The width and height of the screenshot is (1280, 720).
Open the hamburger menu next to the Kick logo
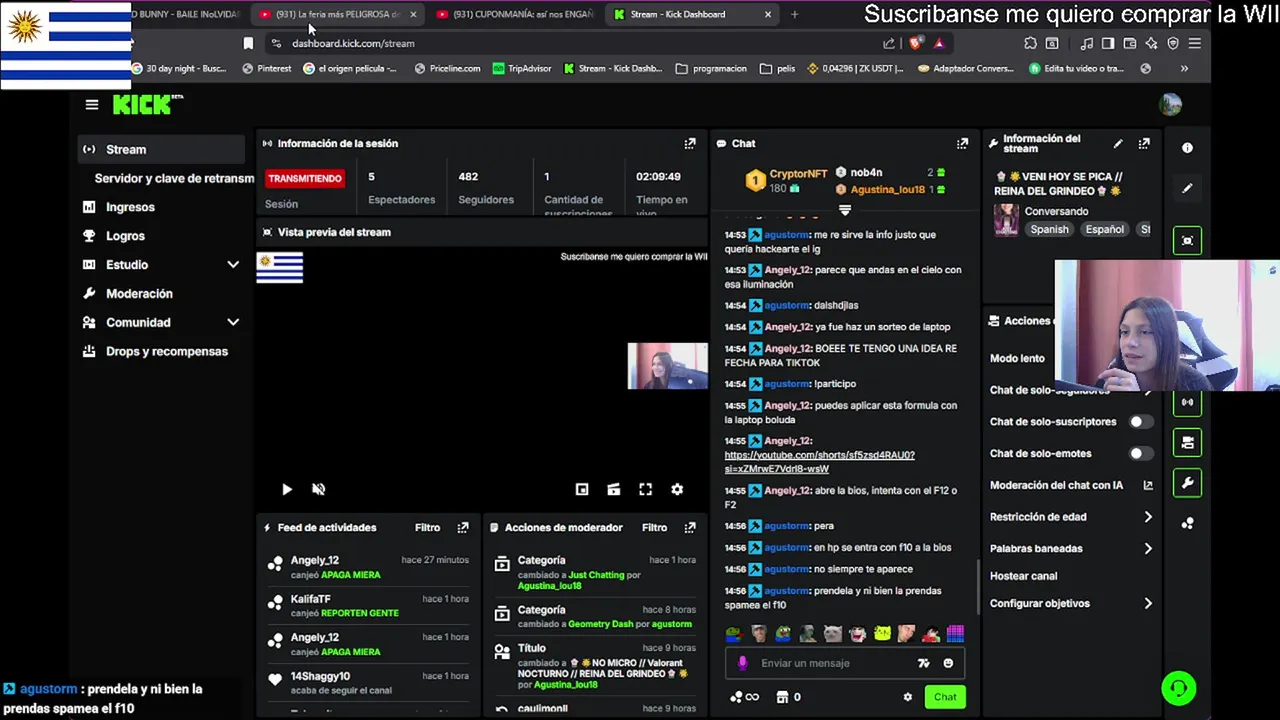(92, 105)
